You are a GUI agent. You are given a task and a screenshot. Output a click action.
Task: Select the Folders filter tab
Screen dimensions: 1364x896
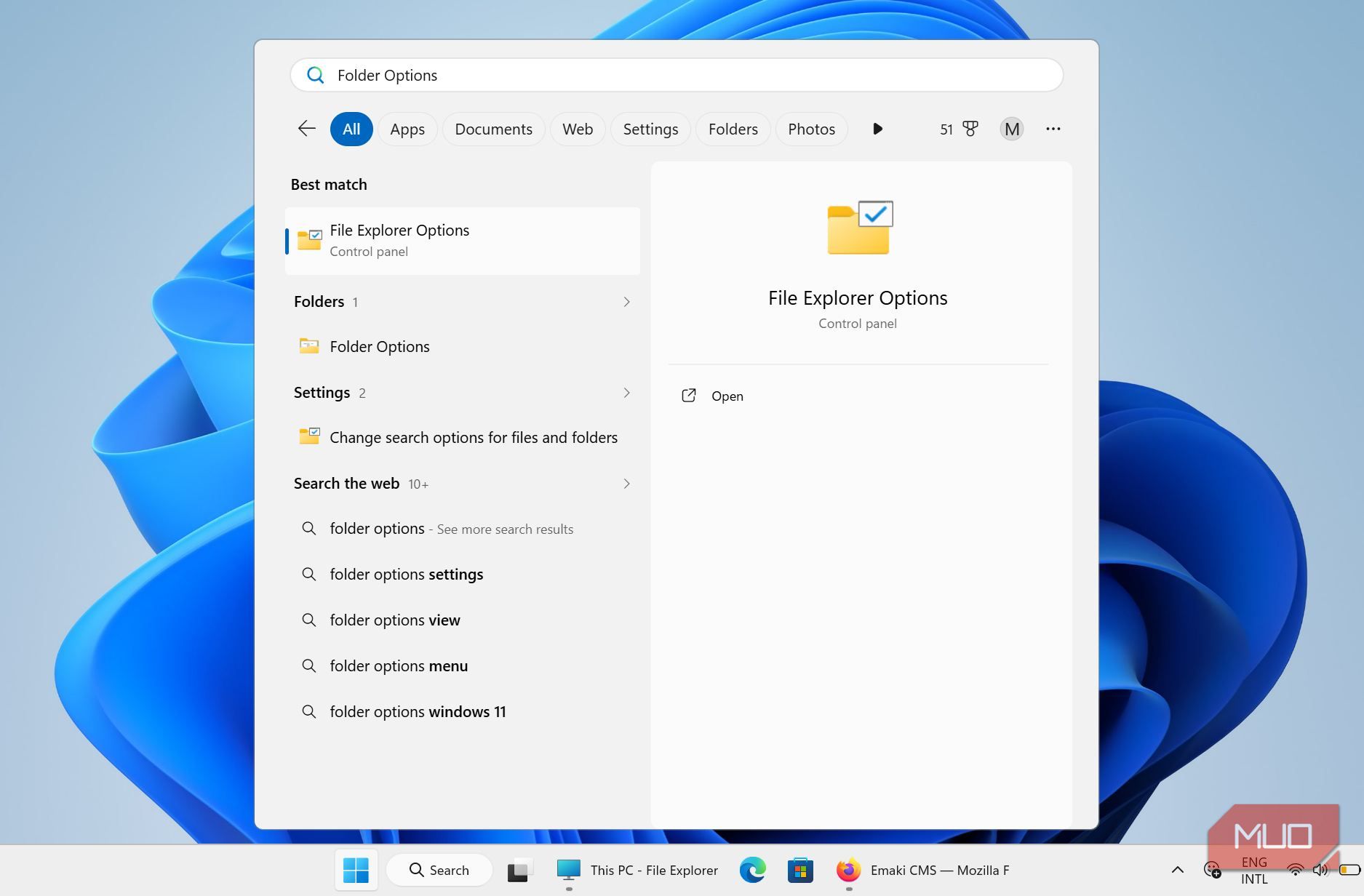coord(733,129)
